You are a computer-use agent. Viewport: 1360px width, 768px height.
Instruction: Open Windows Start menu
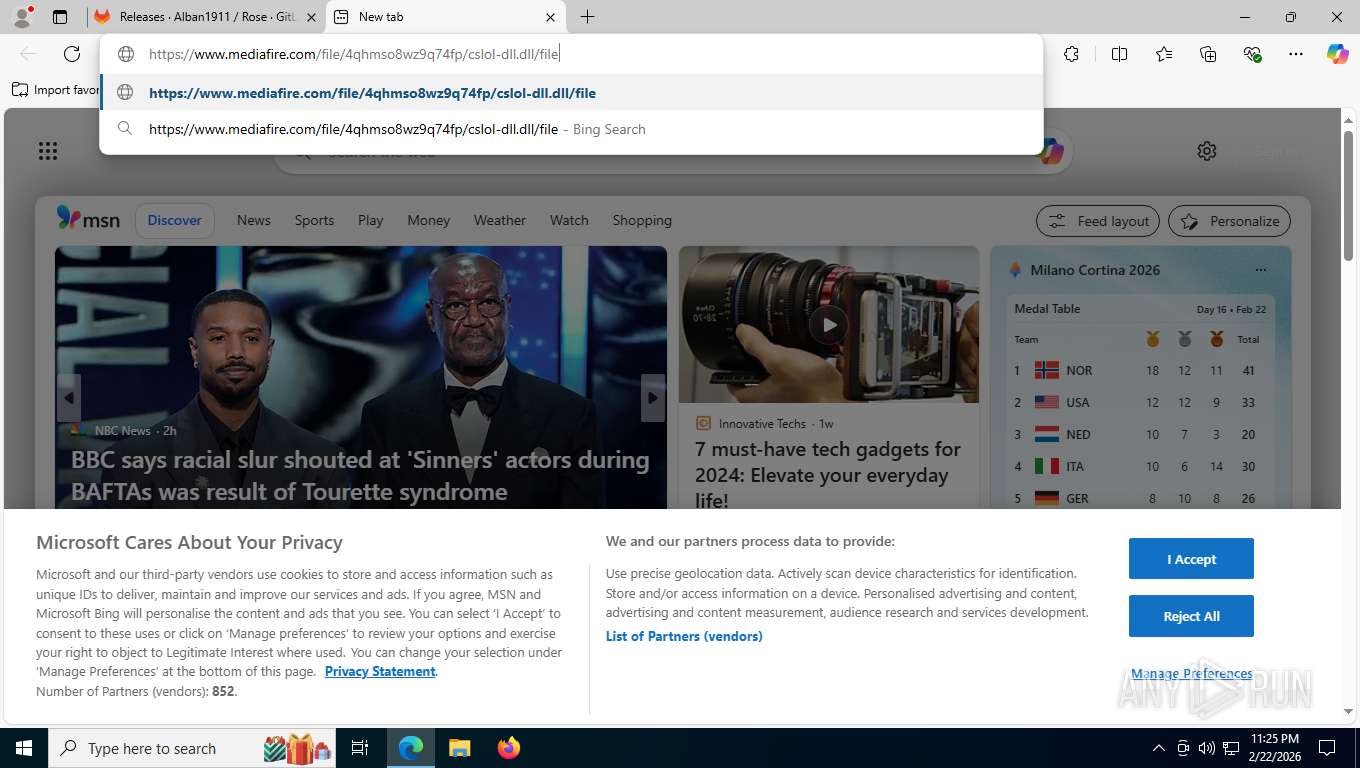23,748
